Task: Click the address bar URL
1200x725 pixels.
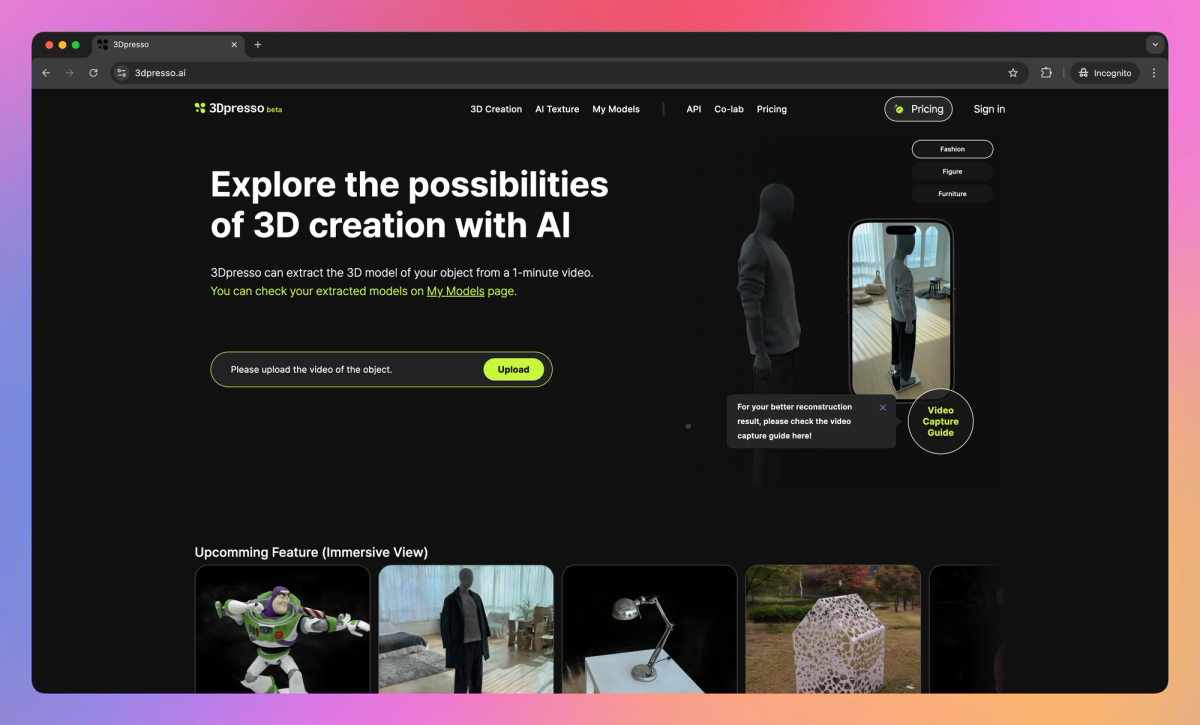Action: click(x=160, y=73)
